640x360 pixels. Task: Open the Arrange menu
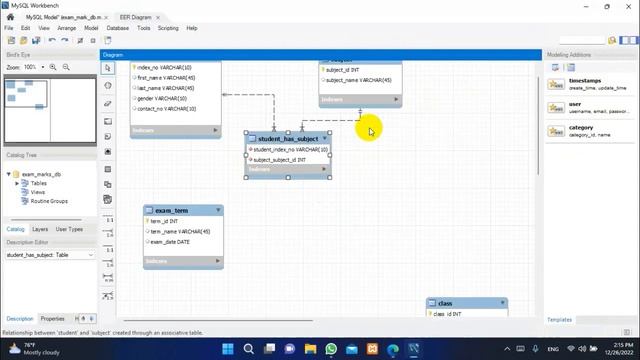(67, 28)
